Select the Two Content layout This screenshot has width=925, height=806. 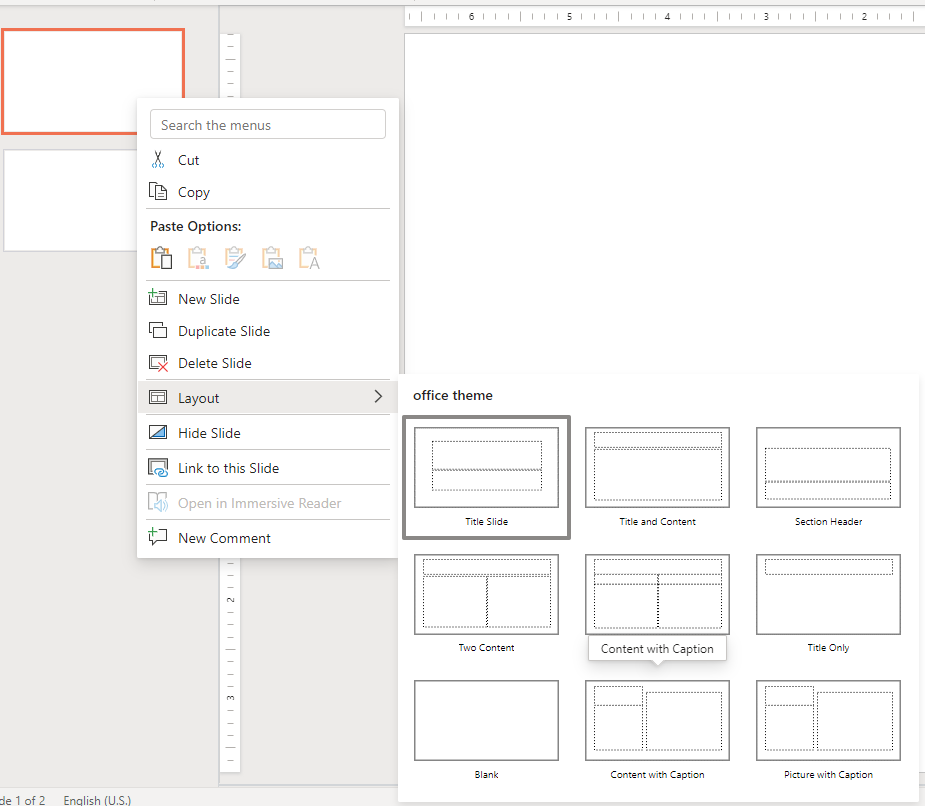[486, 595]
